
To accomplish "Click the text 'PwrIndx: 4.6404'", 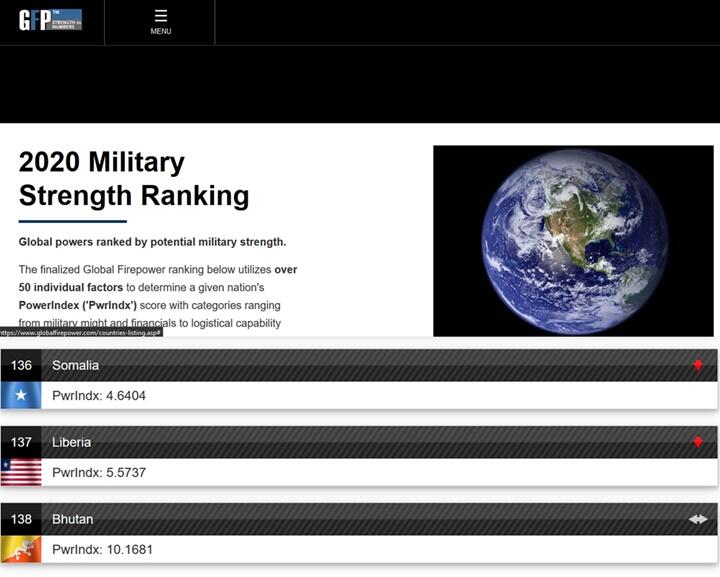I will pyautogui.click(x=99, y=396).
